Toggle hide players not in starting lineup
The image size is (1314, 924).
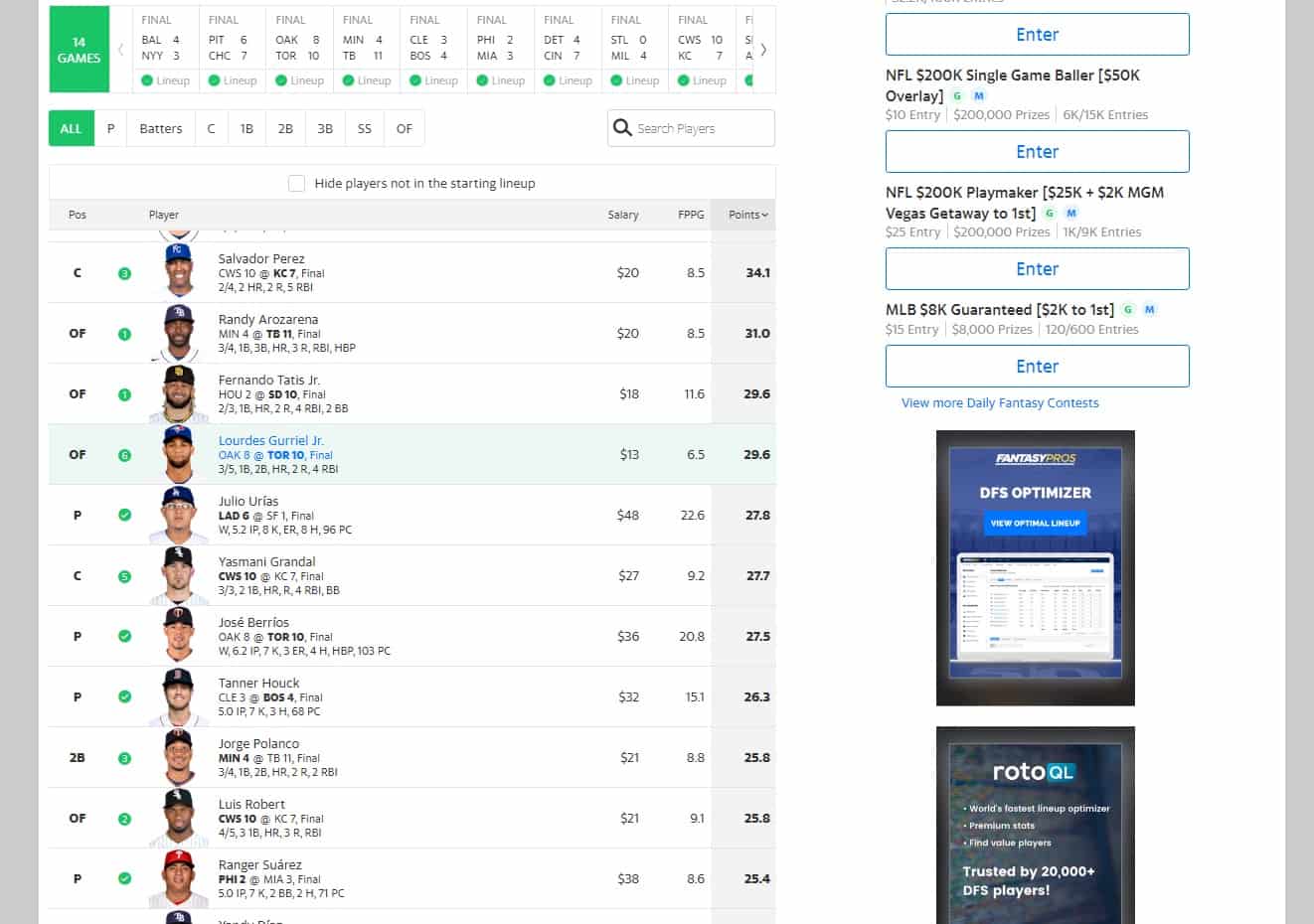[296, 183]
